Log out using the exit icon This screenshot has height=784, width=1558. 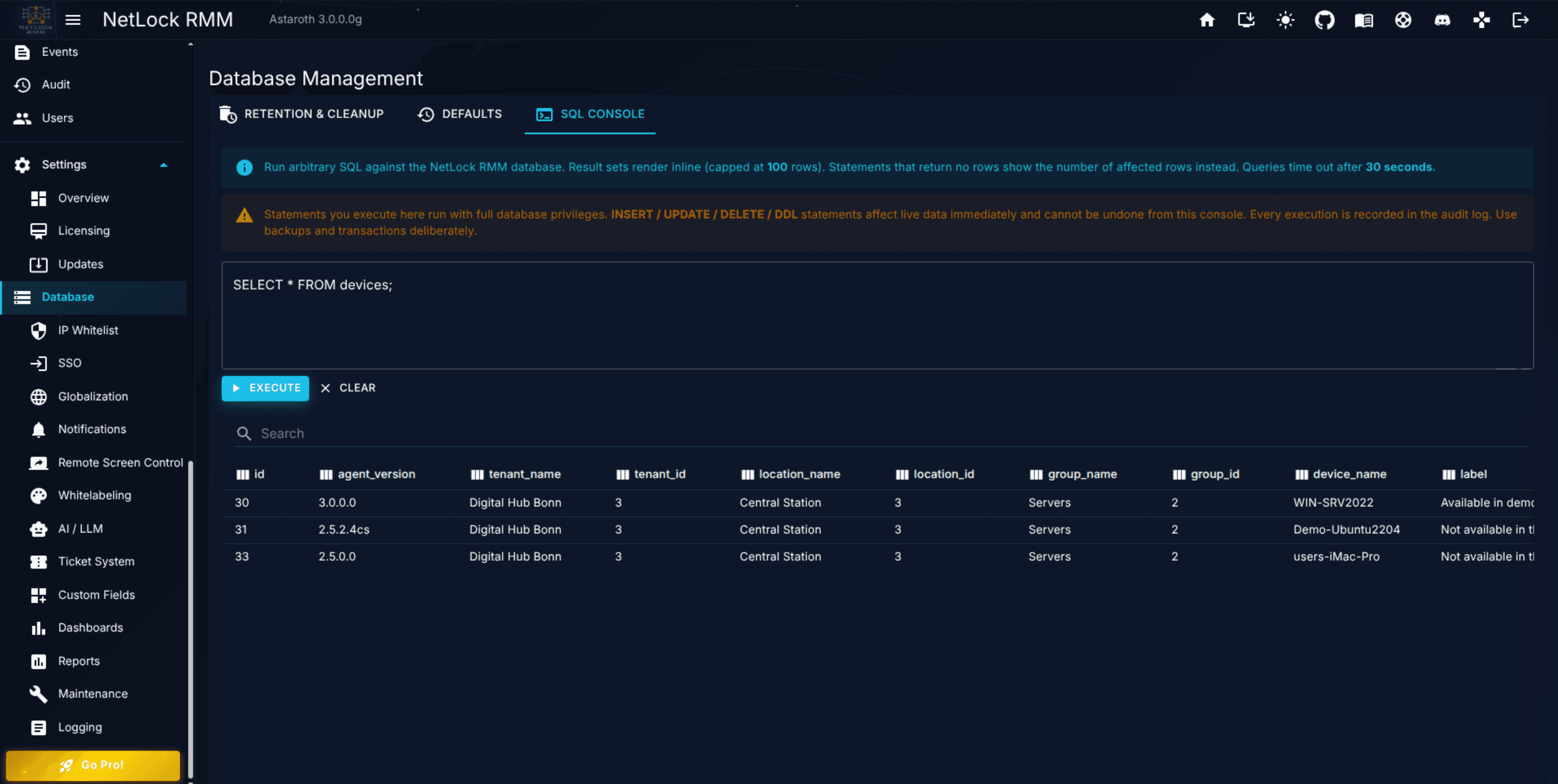click(x=1520, y=20)
